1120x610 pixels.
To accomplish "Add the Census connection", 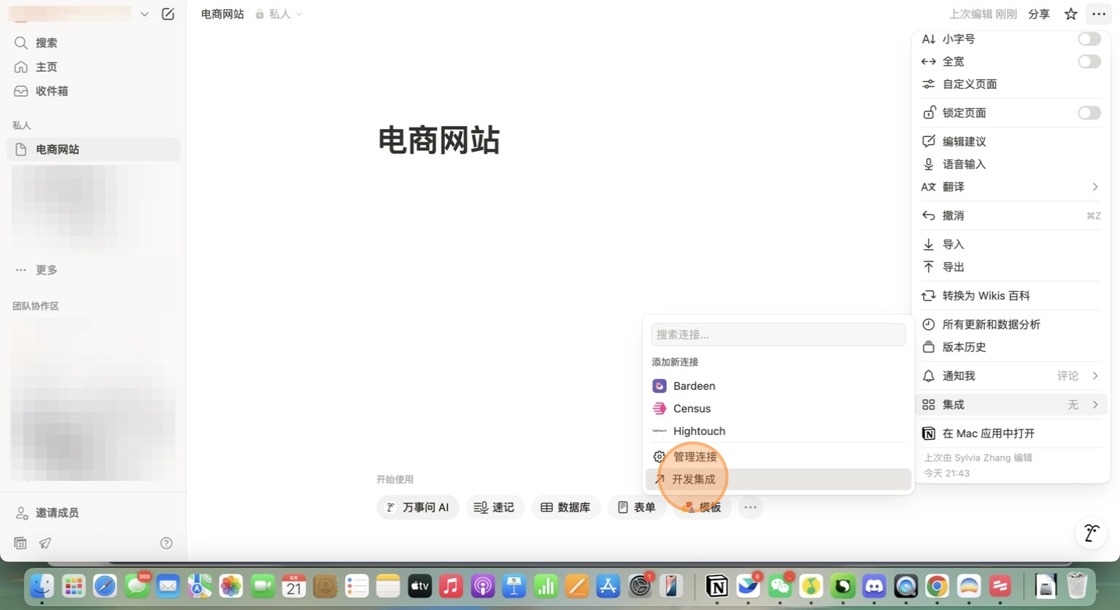I will (x=778, y=409).
